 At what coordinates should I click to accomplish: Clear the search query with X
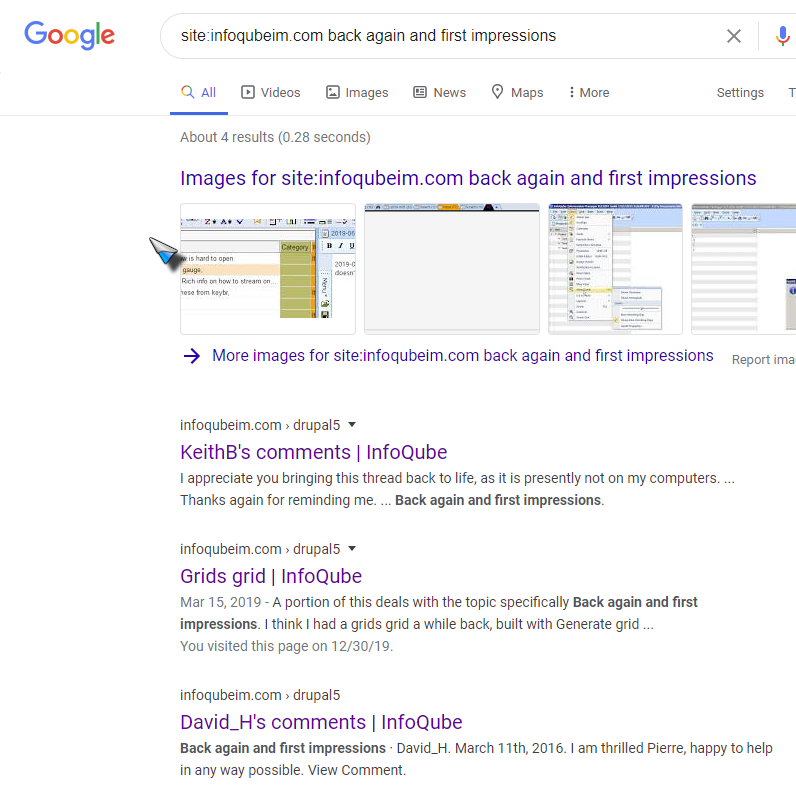pos(734,36)
